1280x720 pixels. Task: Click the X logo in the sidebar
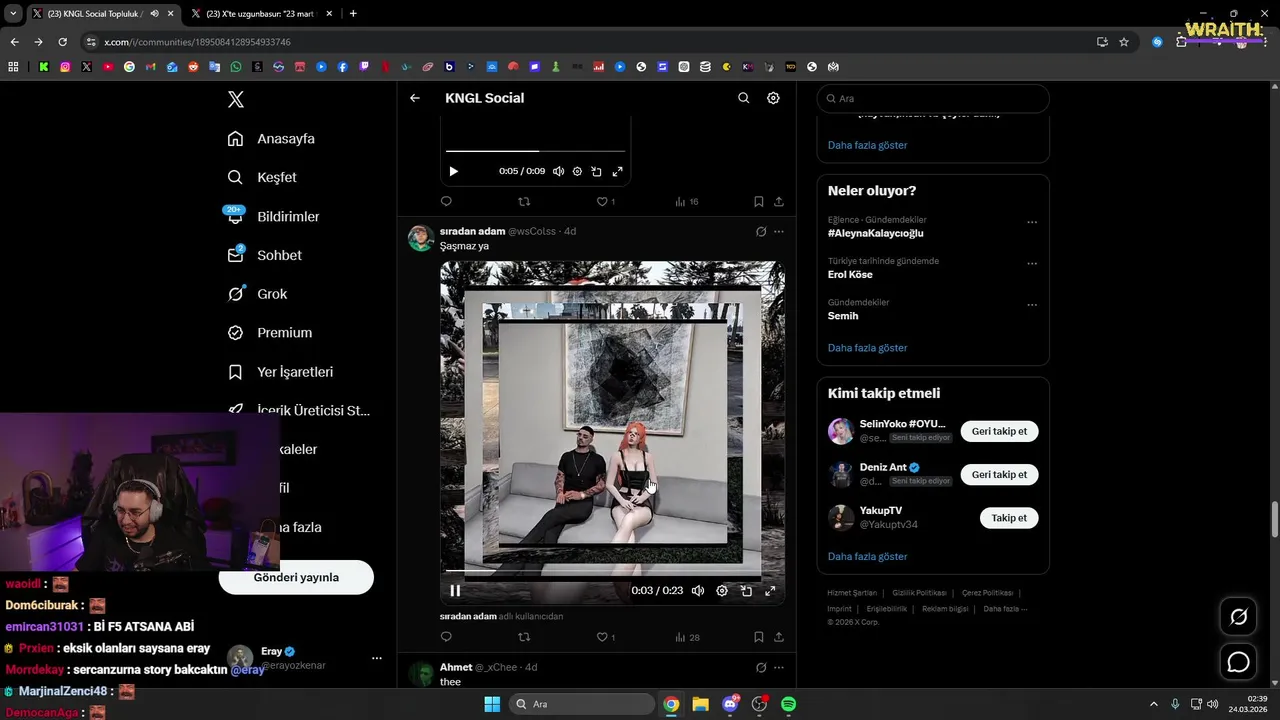point(236,99)
